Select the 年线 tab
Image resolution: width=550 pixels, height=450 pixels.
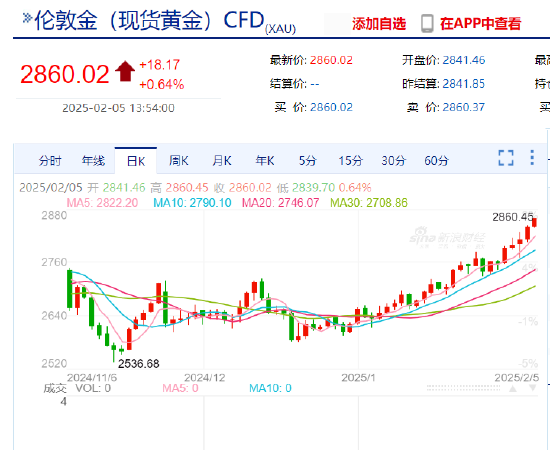click(93, 161)
